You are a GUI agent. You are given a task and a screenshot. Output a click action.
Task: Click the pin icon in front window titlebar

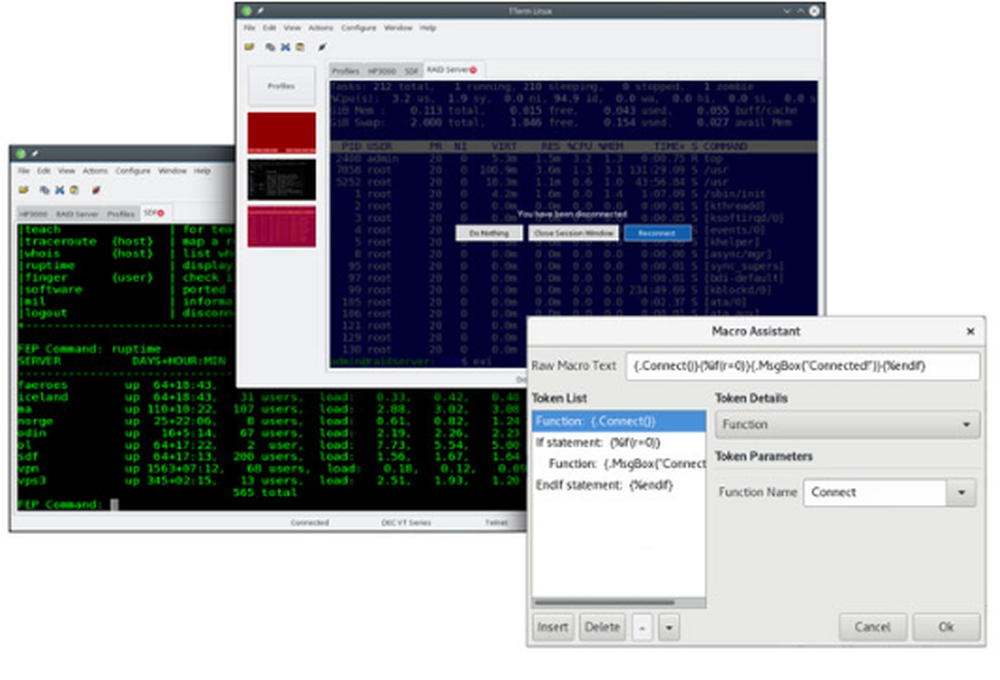tap(260, 11)
